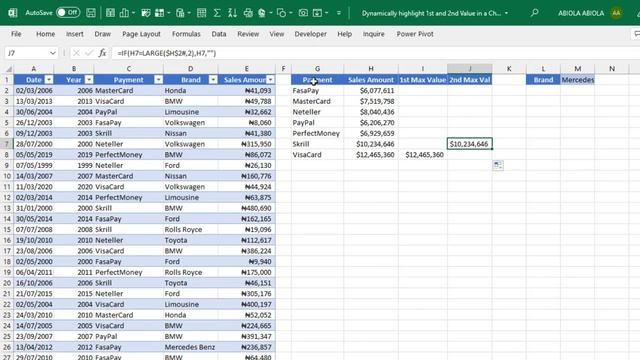Select column K header

pyautogui.click(x=509, y=69)
